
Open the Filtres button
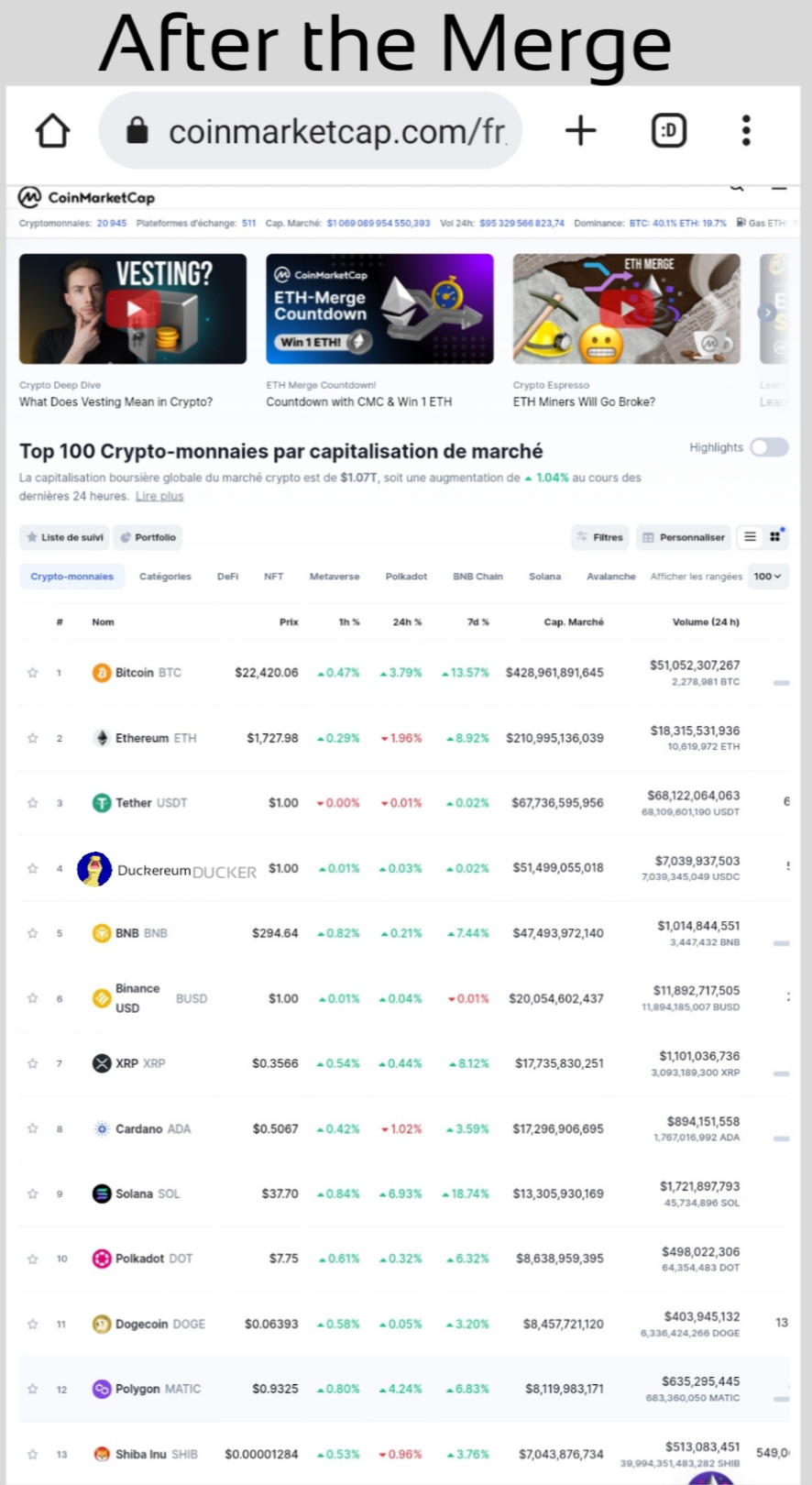[x=600, y=537]
